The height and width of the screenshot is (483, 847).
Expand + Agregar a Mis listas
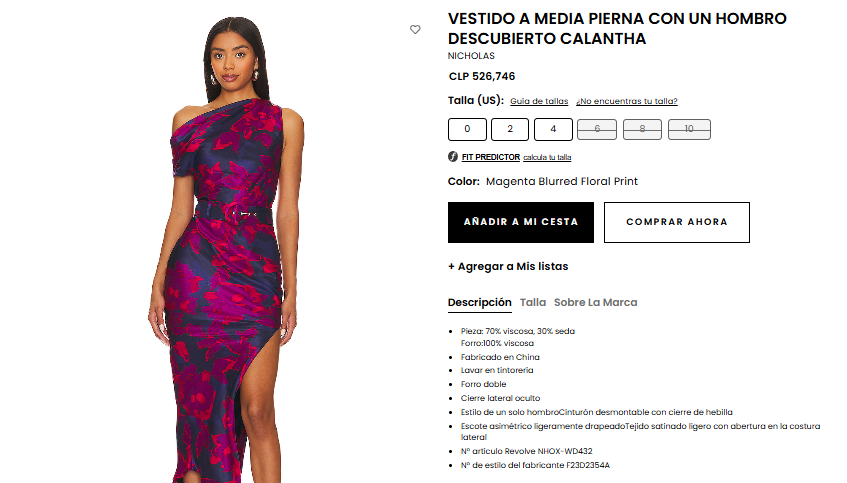tap(508, 266)
